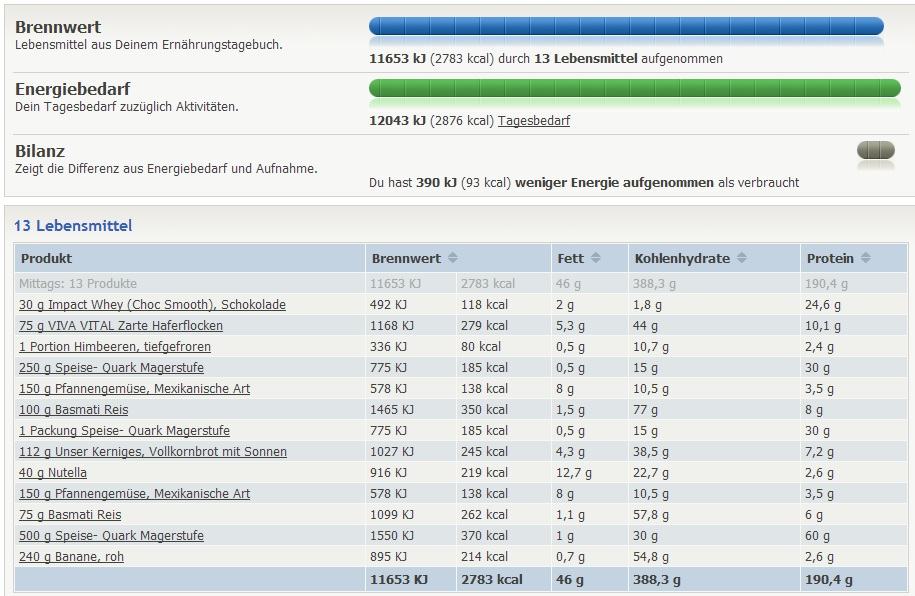Screen dimensions: 915x596
Task: Click the small gray Bilanz indicator bar
Action: tap(875, 150)
